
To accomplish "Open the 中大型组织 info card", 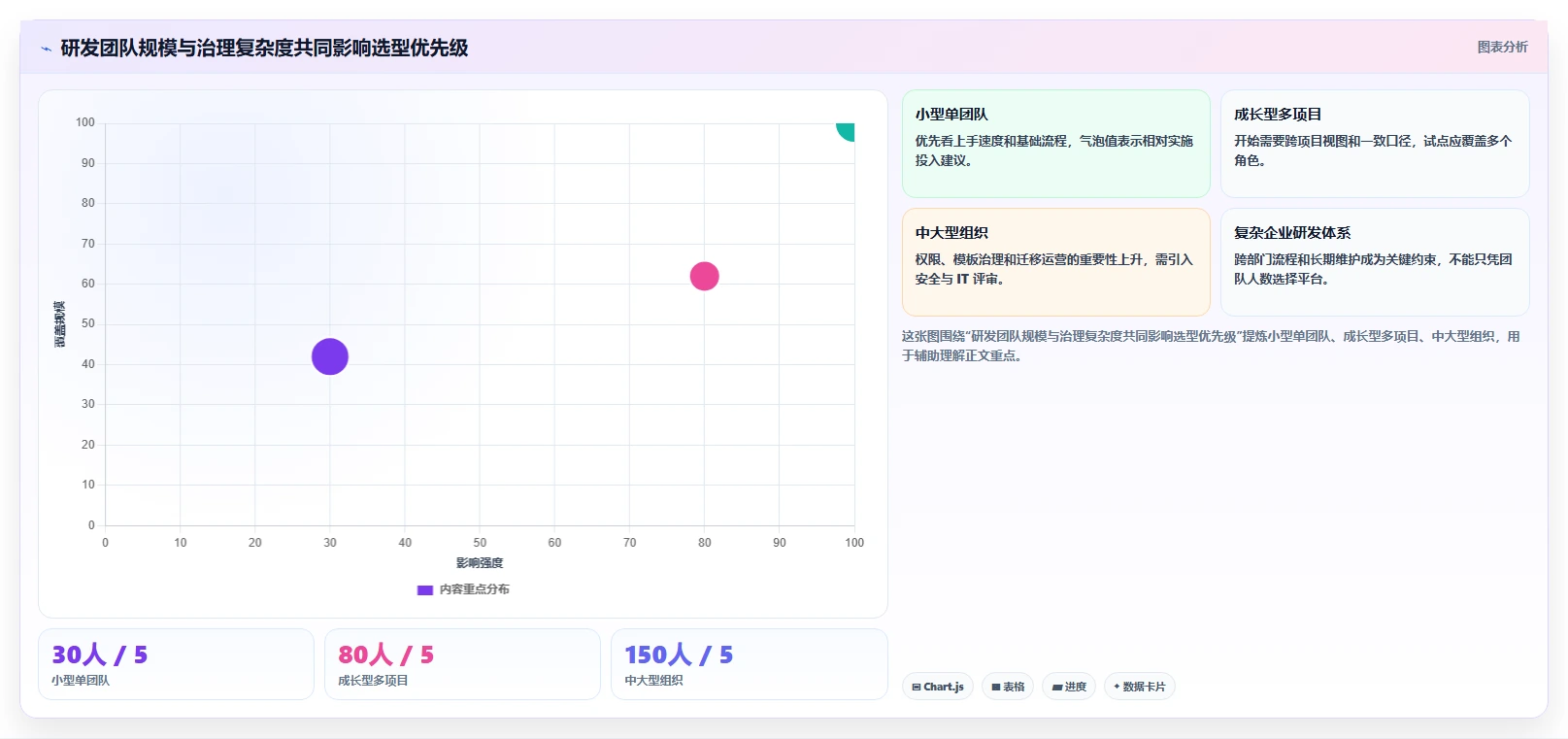I will point(1055,262).
